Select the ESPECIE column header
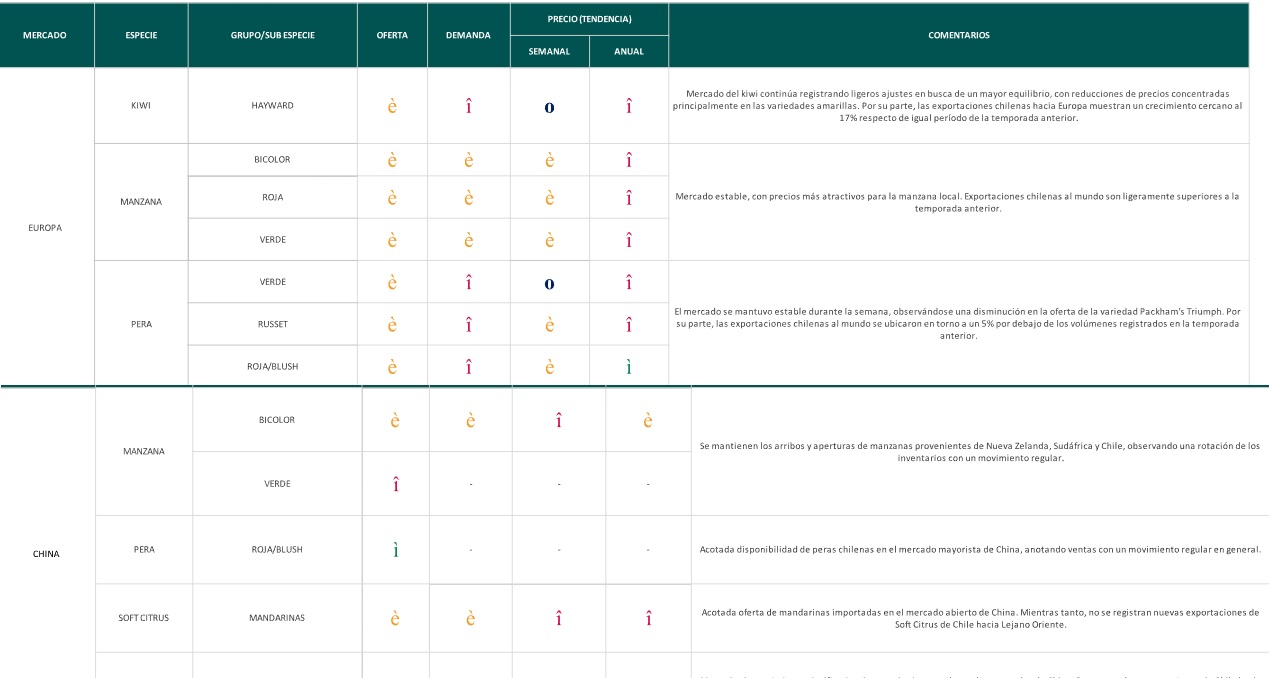The width and height of the screenshot is (1269, 678). click(x=141, y=36)
